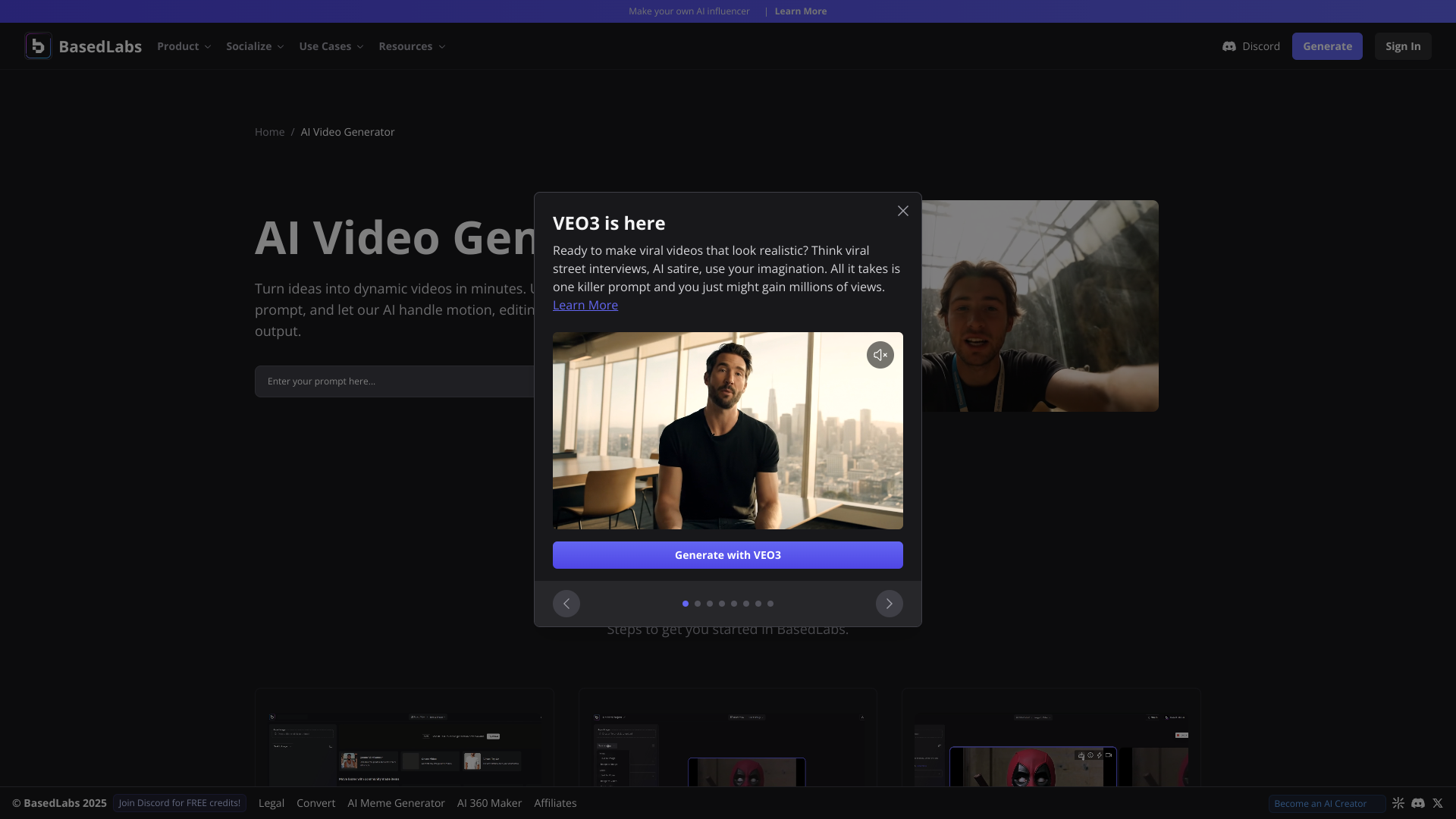This screenshot has width=1456, height=819.
Task: Go to the previous carousel slide
Action: [x=566, y=604]
